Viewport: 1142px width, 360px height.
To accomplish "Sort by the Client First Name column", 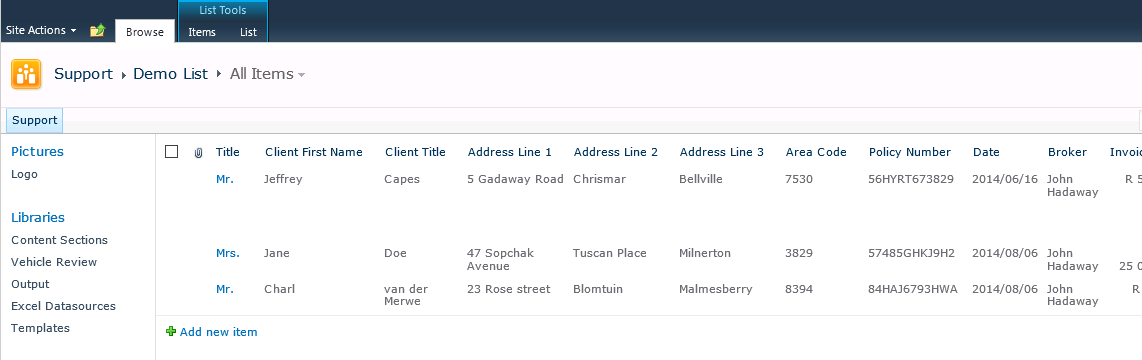I will 314,152.
